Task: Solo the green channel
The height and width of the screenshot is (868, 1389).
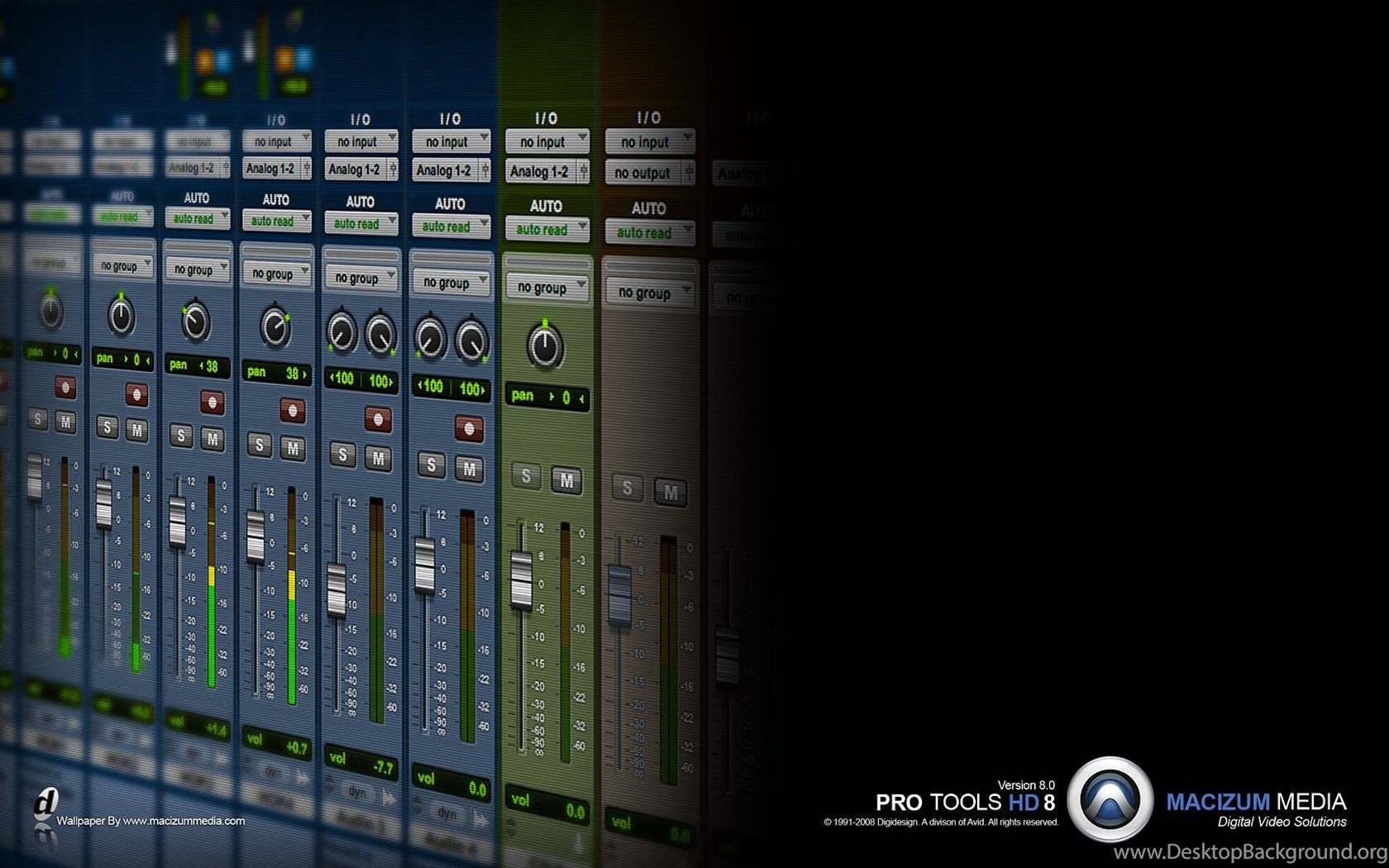Action: coord(526,476)
